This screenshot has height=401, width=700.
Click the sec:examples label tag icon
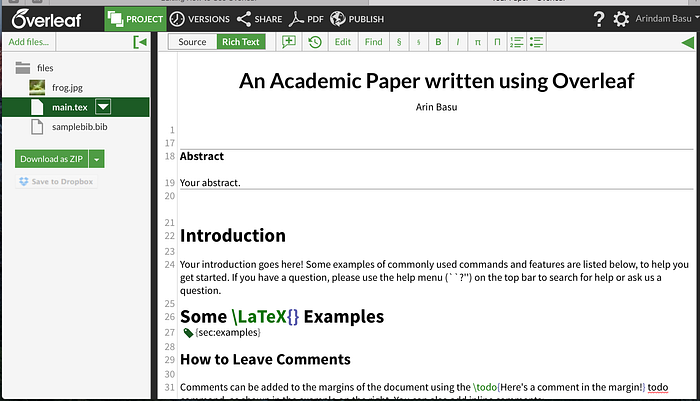pyautogui.click(x=188, y=333)
